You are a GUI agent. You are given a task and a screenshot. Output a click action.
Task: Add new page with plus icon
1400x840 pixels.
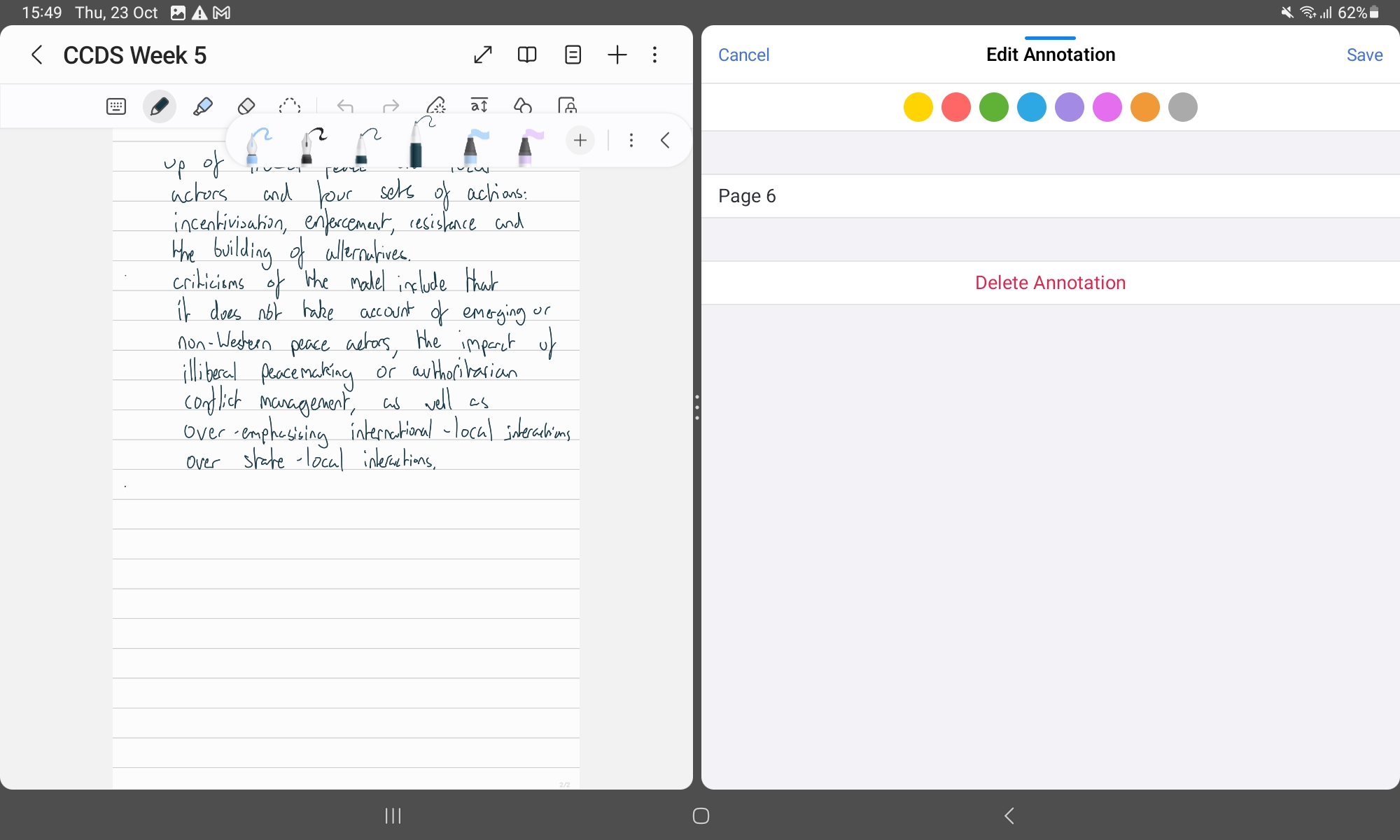click(x=617, y=55)
